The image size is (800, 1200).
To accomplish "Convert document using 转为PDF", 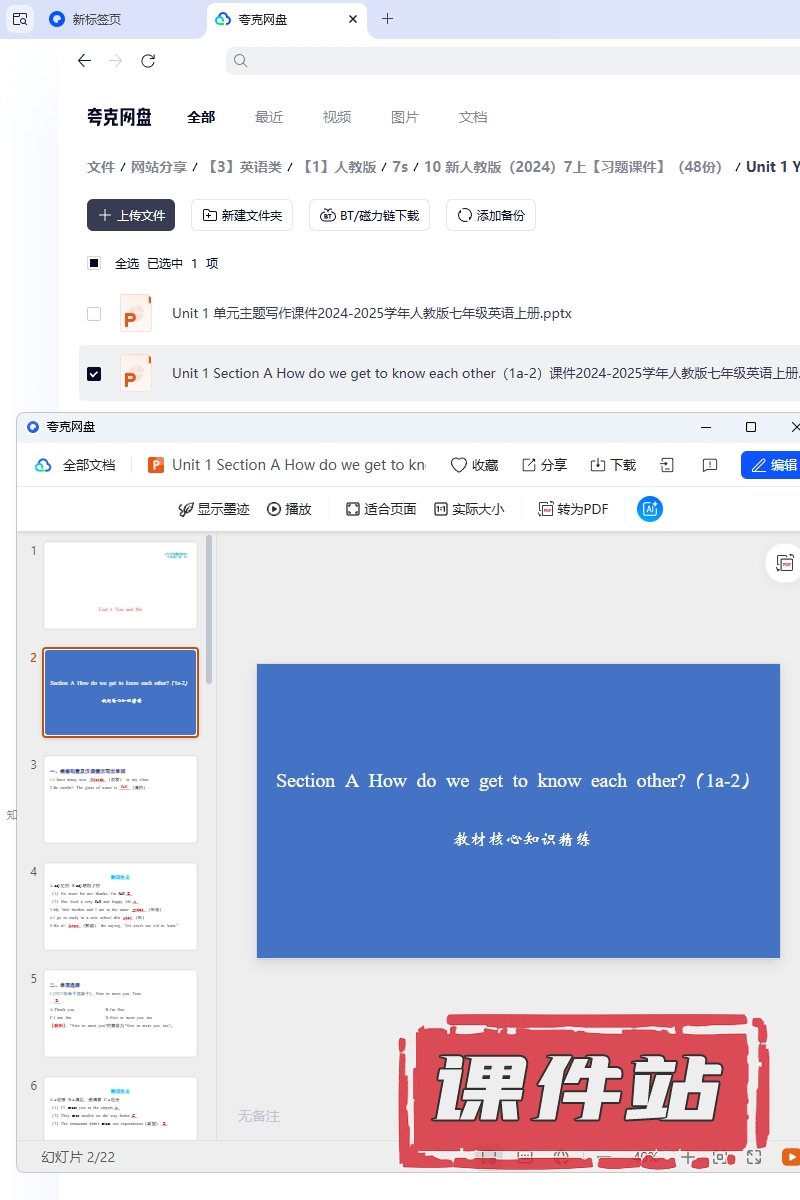I will tap(573, 509).
